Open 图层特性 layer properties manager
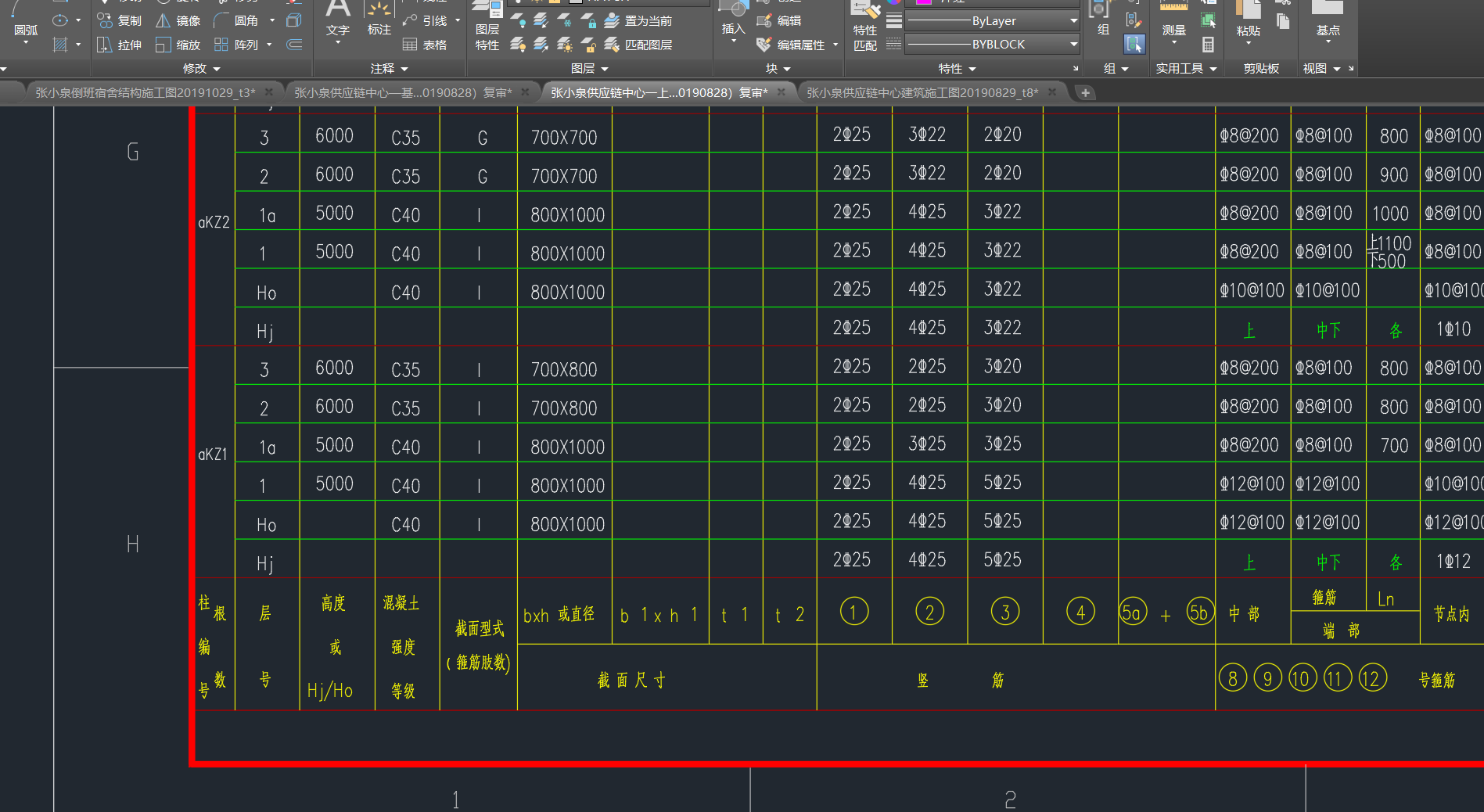 tap(487, 27)
